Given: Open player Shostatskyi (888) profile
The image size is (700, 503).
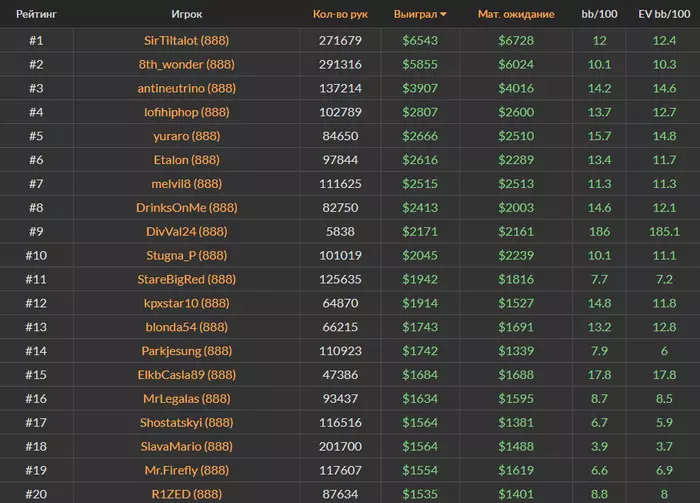Looking at the screenshot, I should tap(187, 423).
